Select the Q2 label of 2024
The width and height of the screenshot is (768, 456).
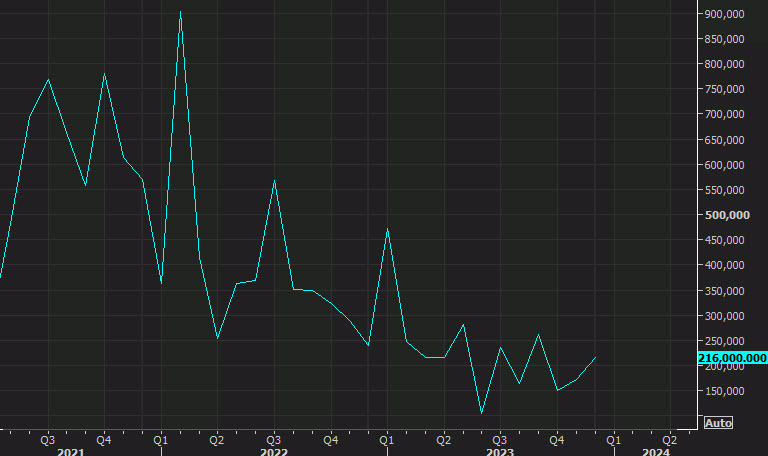(670, 440)
